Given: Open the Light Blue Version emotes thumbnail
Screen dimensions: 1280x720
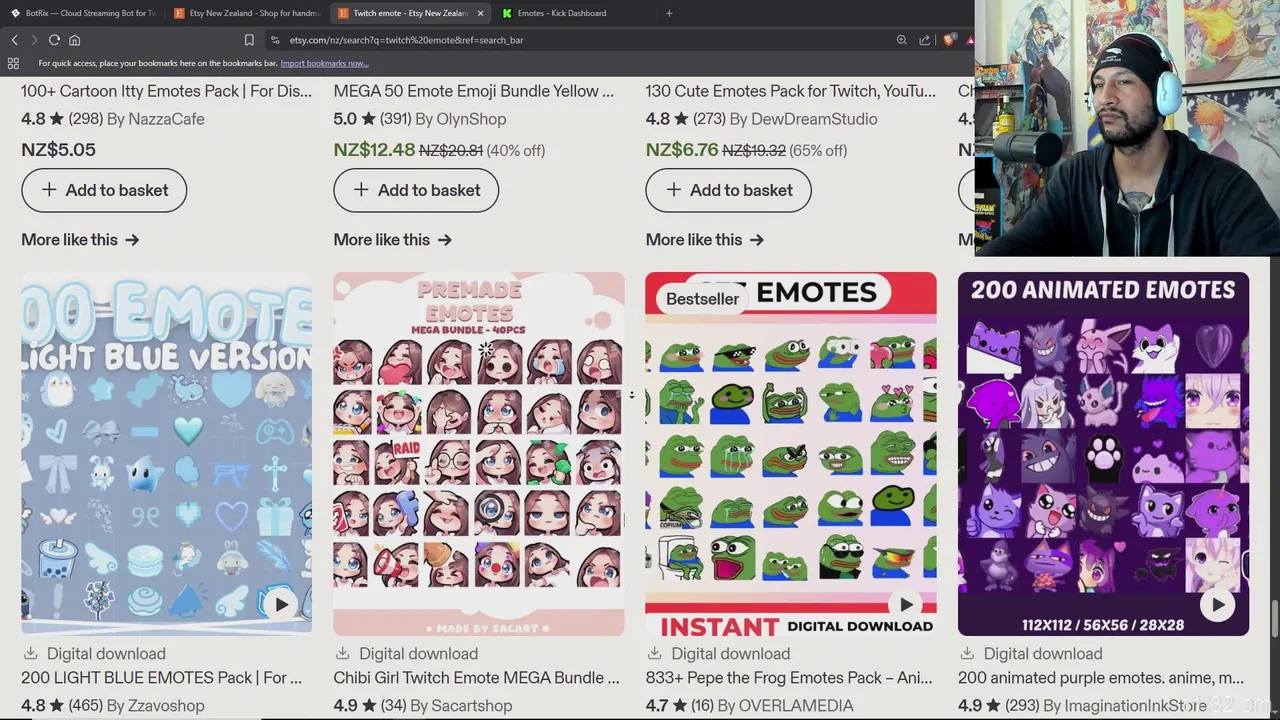Looking at the screenshot, I should click(x=166, y=453).
